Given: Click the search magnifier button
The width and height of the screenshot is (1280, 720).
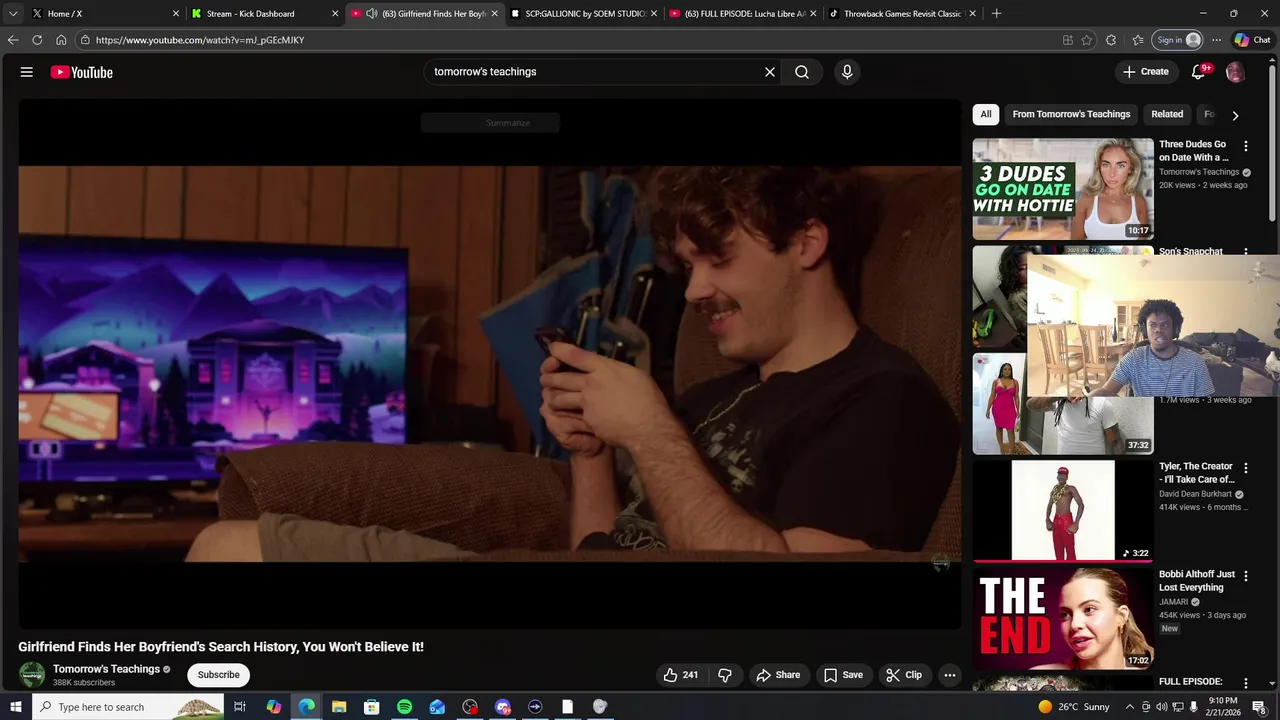Looking at the screenshot, I should [802, 72].
